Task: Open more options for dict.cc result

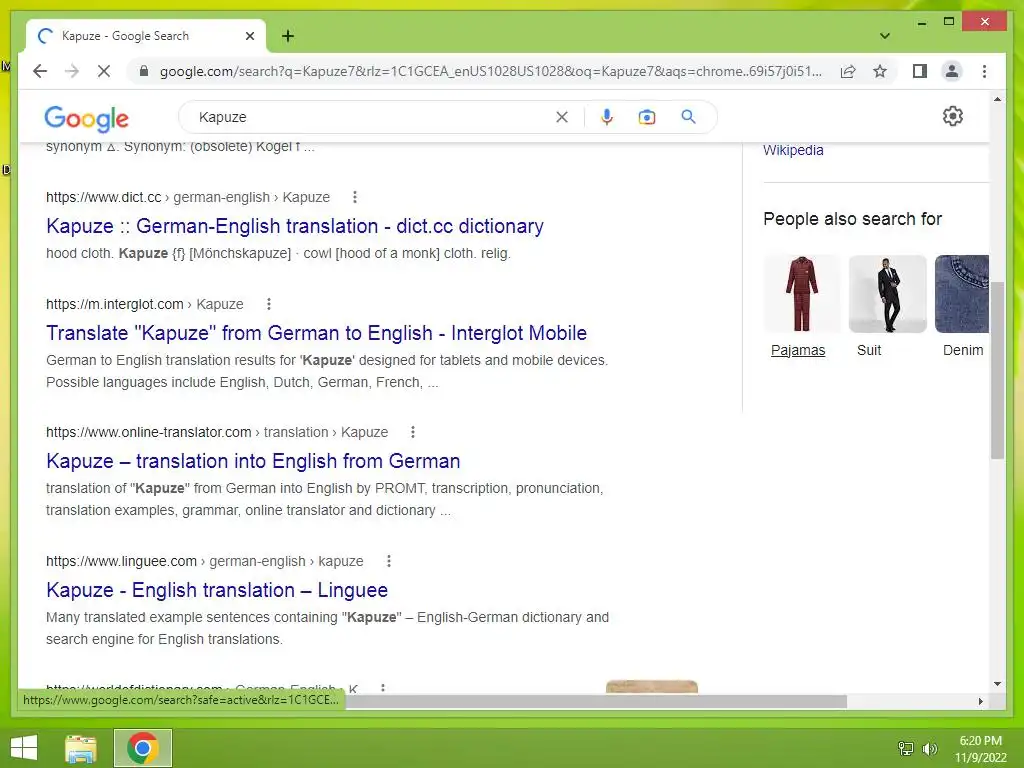Action: [355, 197]
